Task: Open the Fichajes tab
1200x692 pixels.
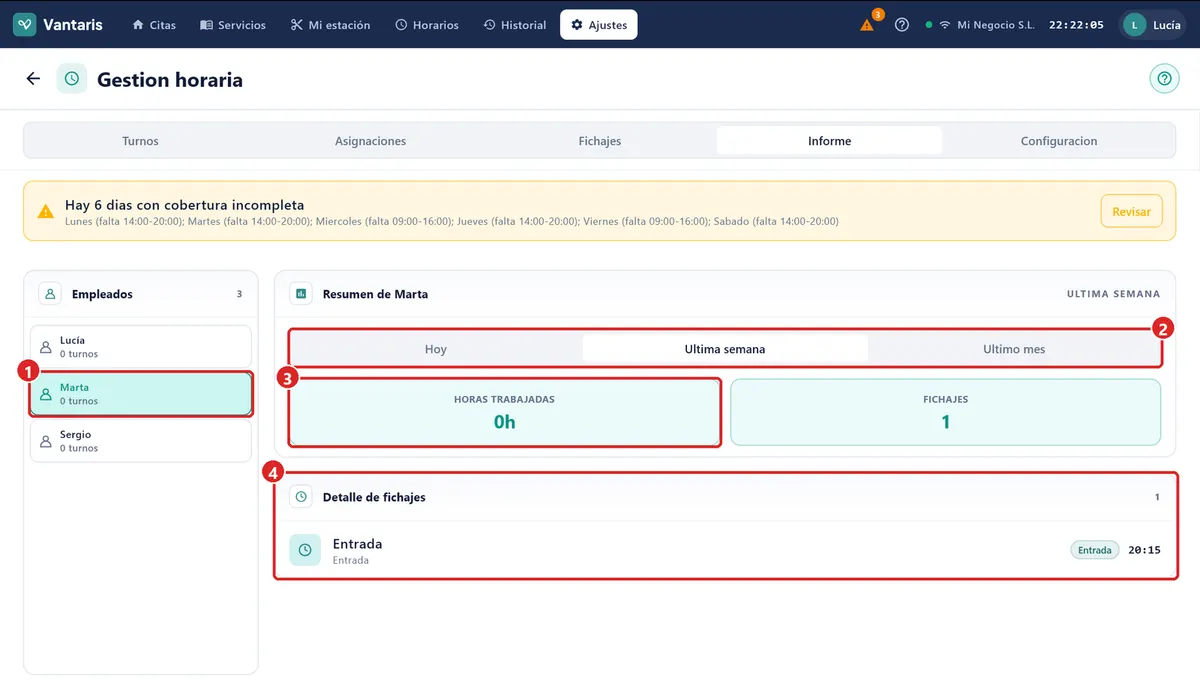Action: [600, 141]
